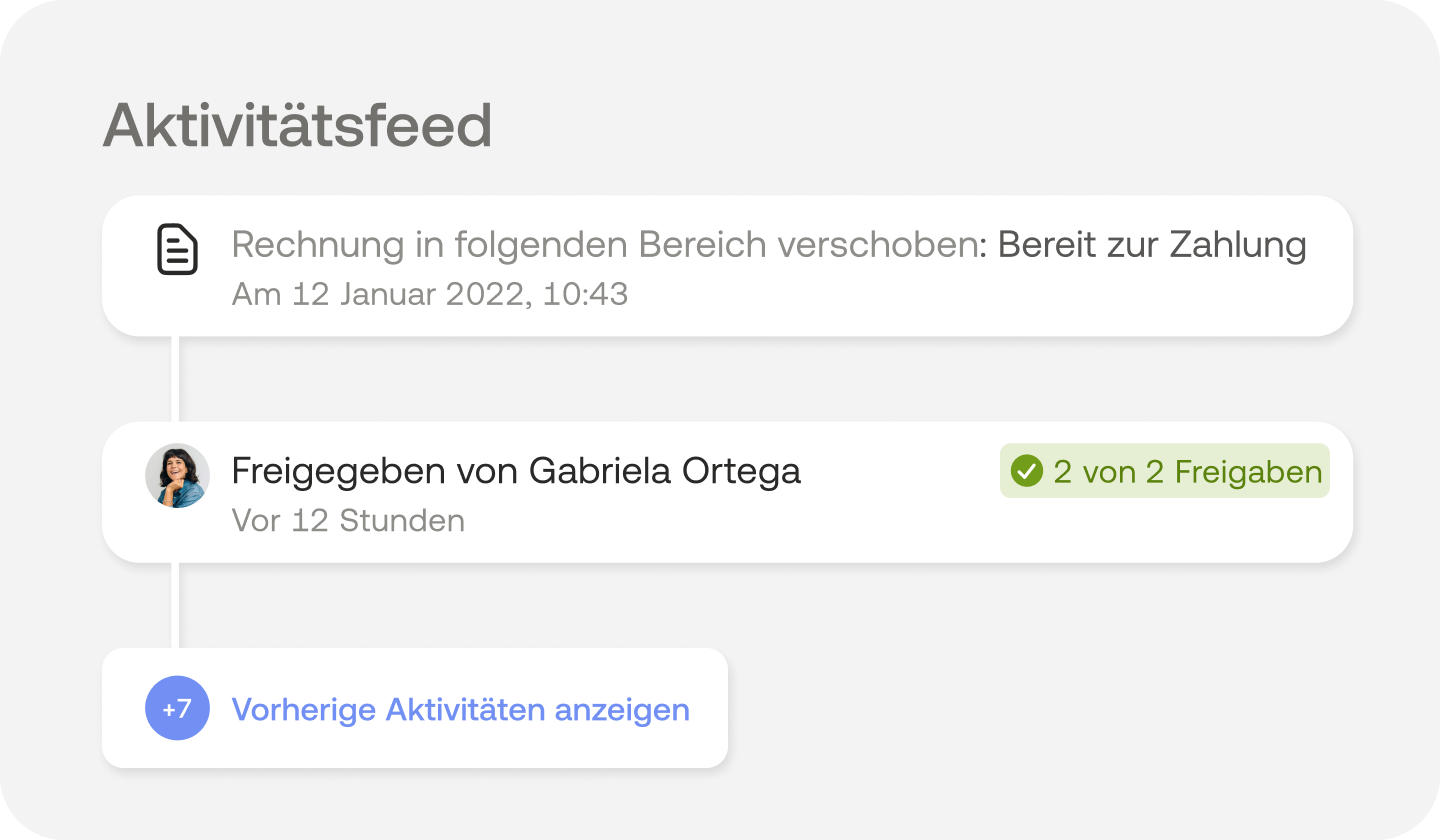The height and width of the screenshot is (840, 1440).
Task: Open Gabriela Ortega's profile picture
Action: point(177,476)
